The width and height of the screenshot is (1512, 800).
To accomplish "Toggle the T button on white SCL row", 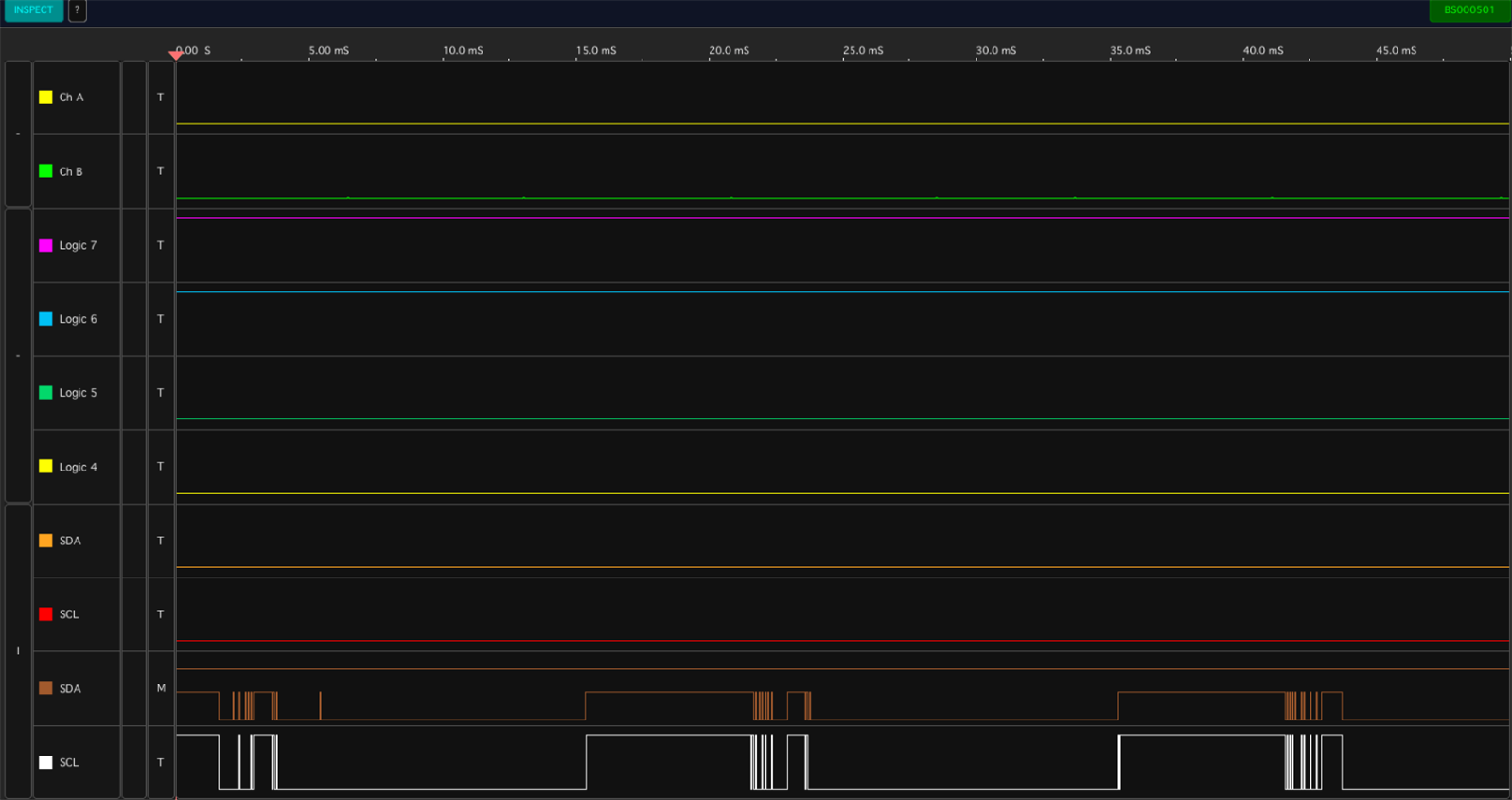I will 161,762.
